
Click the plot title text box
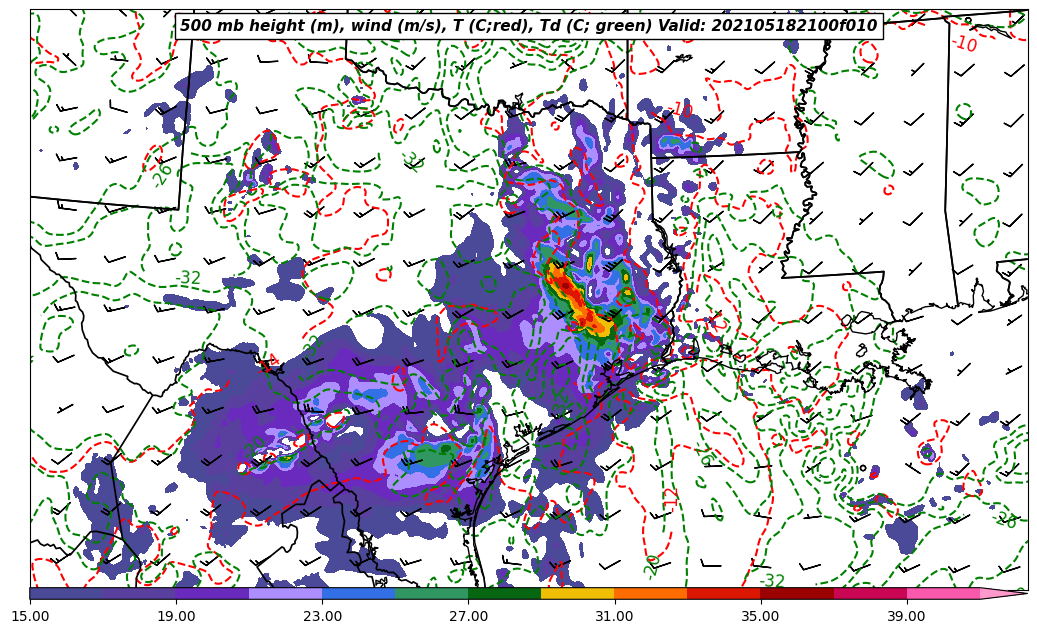click(528, 26)
